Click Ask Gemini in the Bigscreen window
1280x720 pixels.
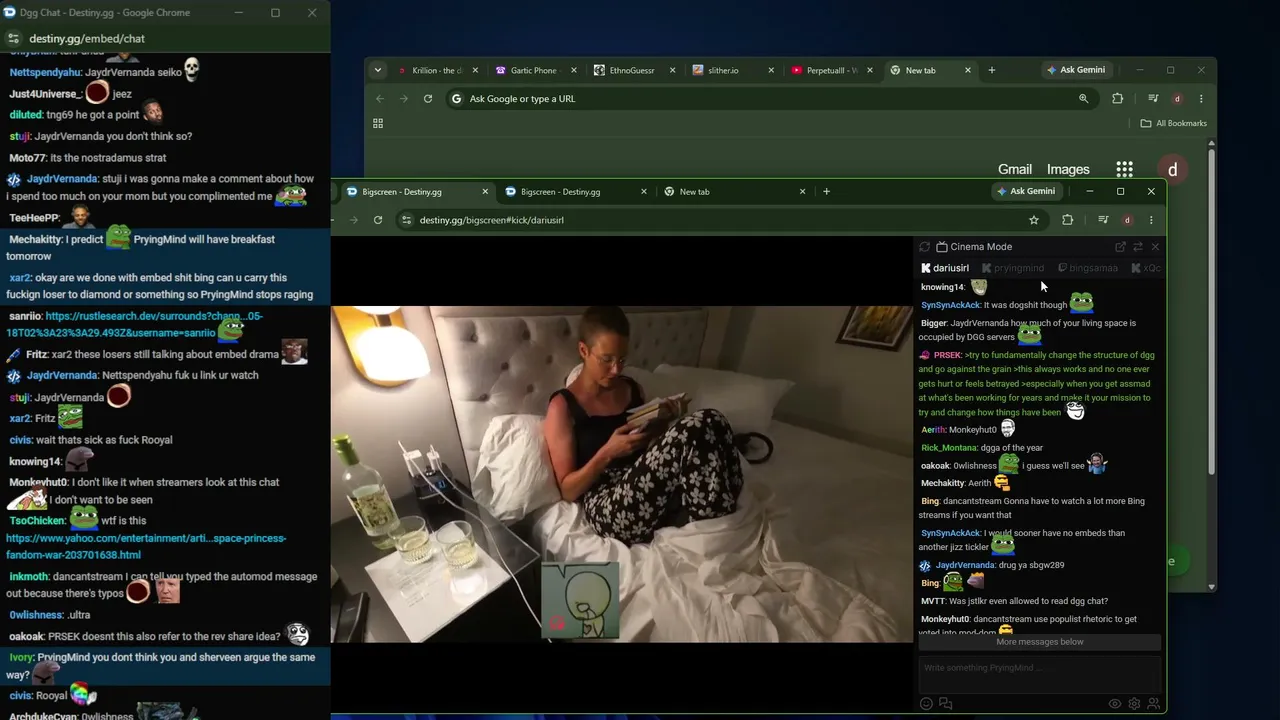click(x=1025, y=191)
